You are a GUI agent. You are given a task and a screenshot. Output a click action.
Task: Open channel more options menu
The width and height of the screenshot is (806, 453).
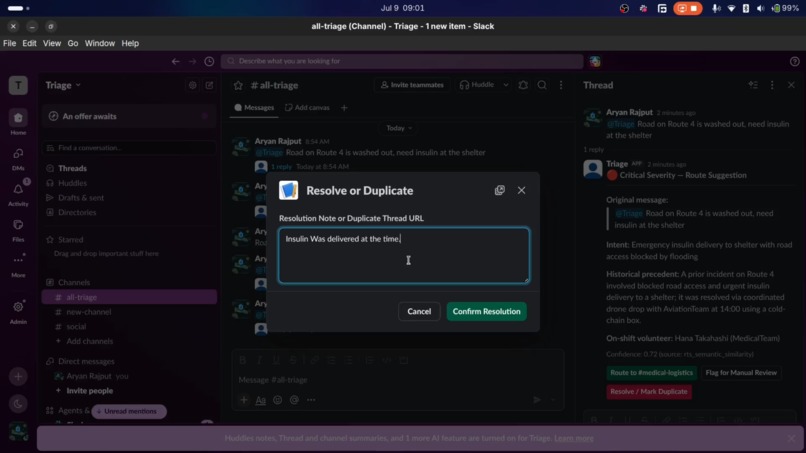561,85
